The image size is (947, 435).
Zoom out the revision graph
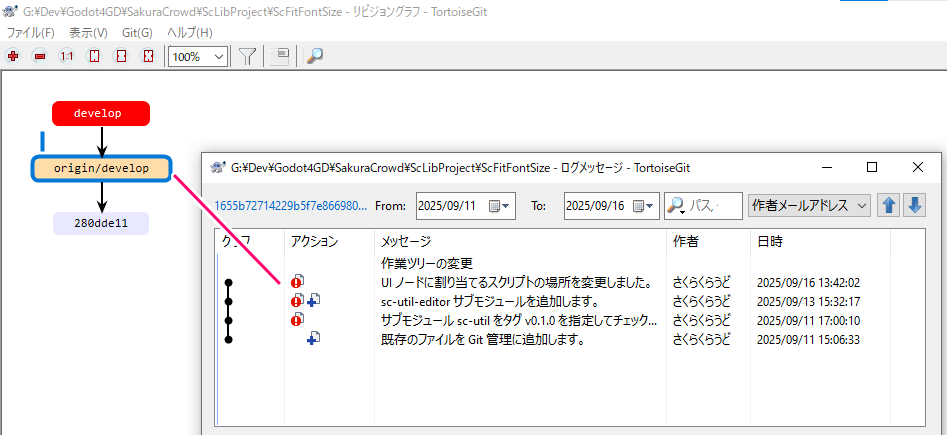click(40, 56)
